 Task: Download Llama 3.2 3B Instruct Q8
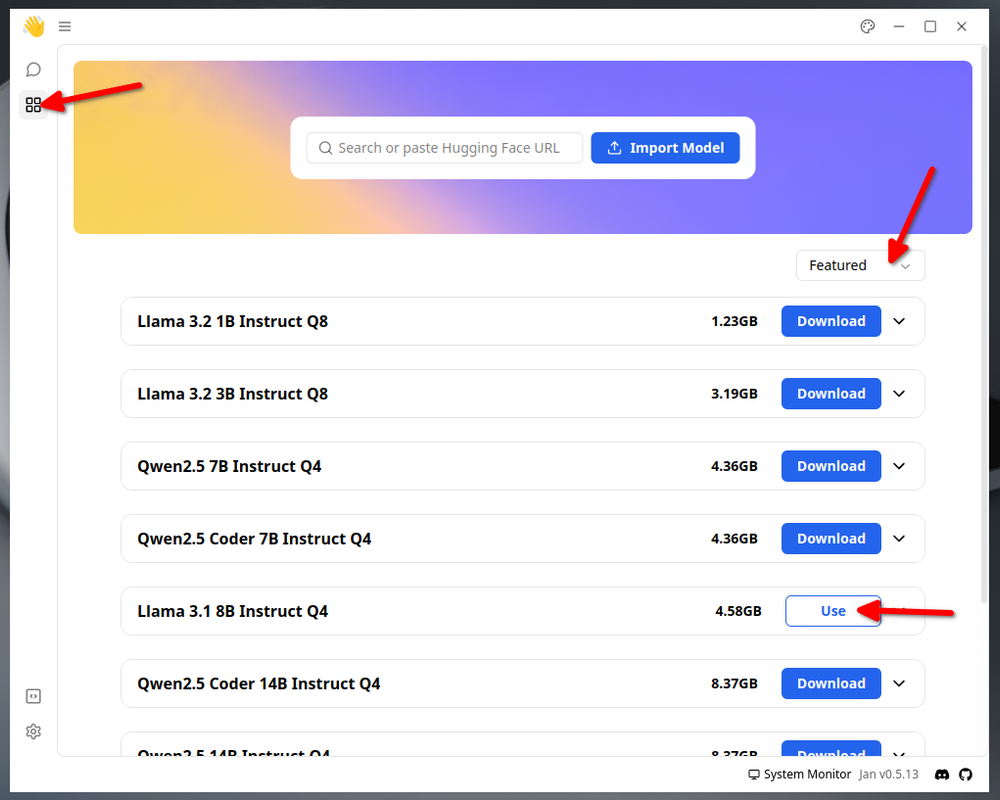(x=831, y=394)
